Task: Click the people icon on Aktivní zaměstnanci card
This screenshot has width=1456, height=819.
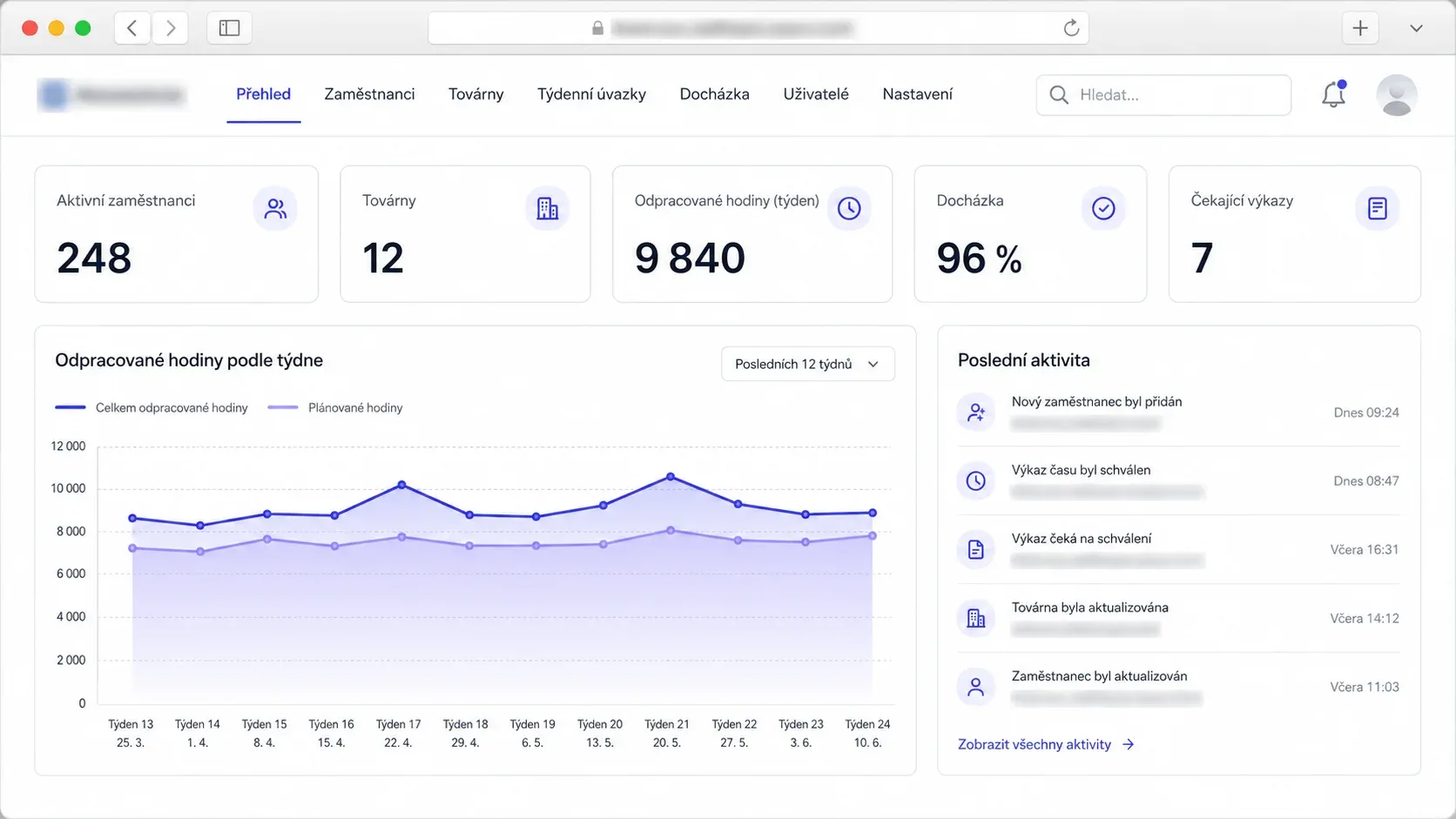Action: click(x=275, y=209)
